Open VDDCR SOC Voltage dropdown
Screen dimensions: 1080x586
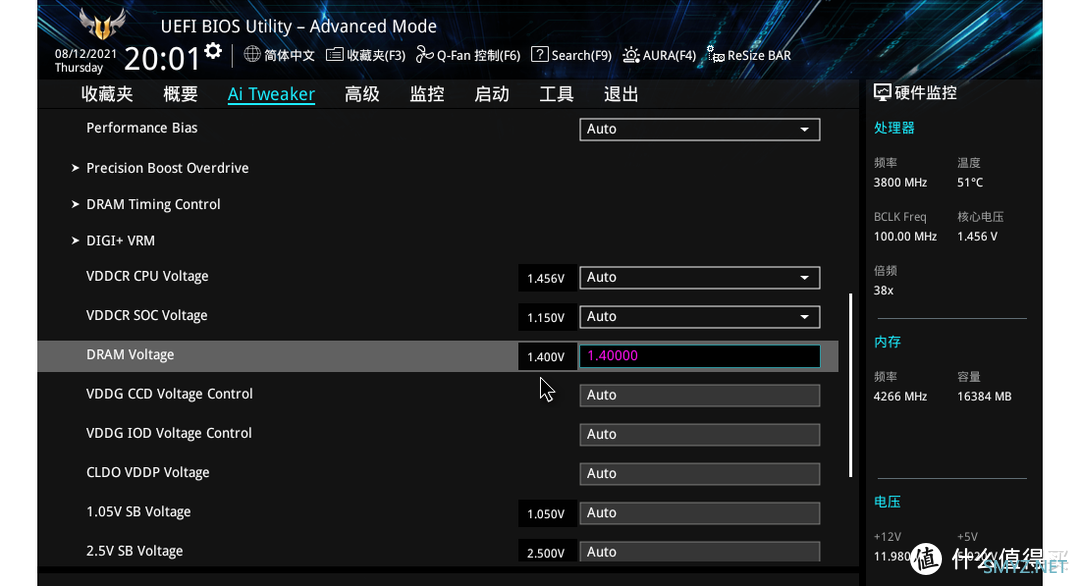[x=700, y=317]
